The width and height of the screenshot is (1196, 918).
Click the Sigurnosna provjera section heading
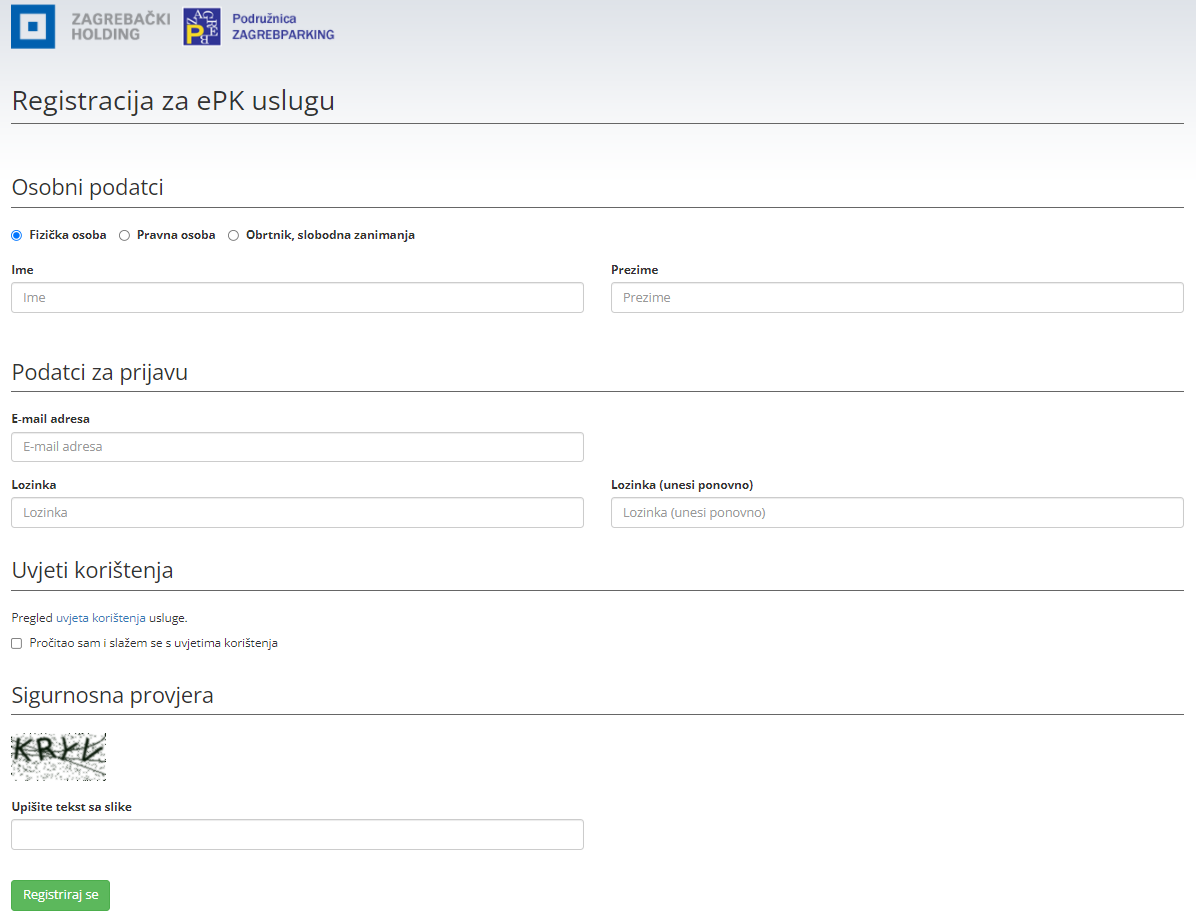click(112, 695)
